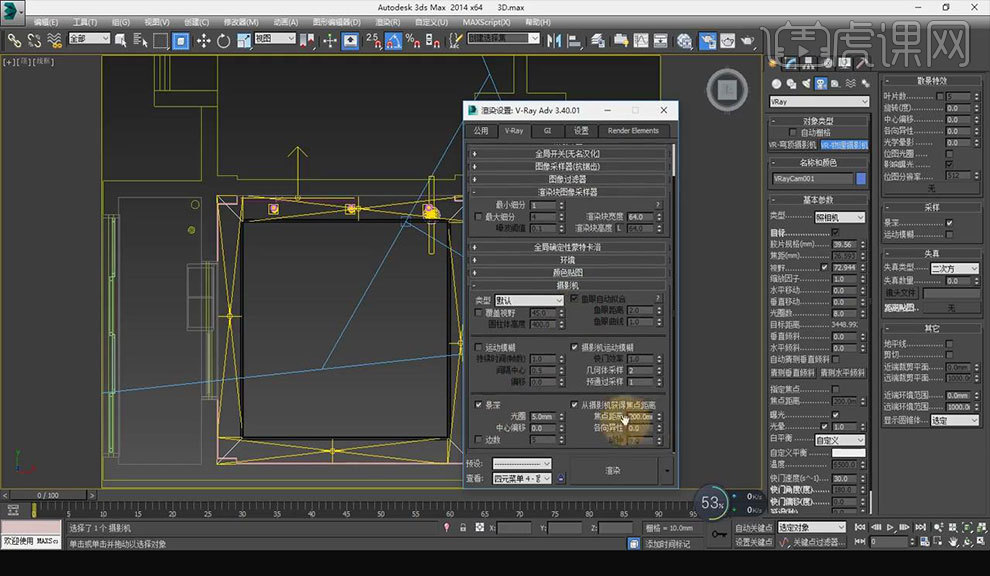This screenshot has height=576, width=990.
Task: Open 3ds Max application menu logo
Action: pos(11,11)
